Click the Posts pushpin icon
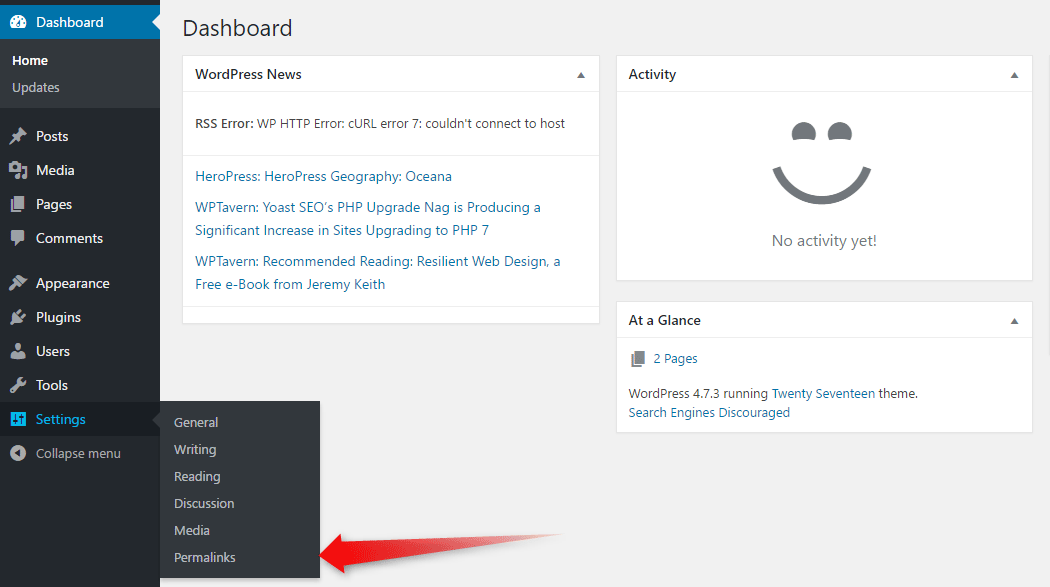 (18, 136)
